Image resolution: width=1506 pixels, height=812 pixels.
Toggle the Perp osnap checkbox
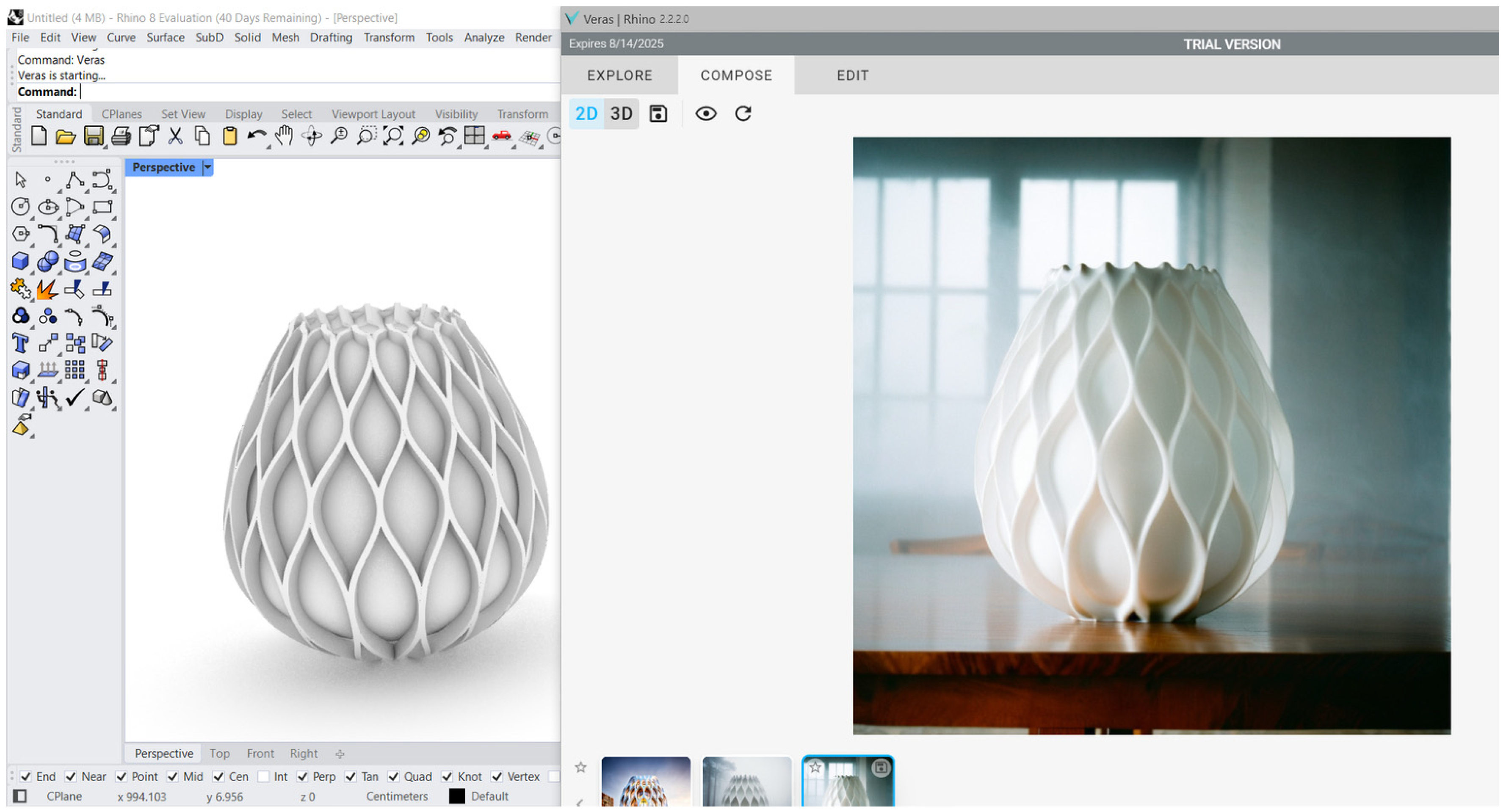point(302,776)
